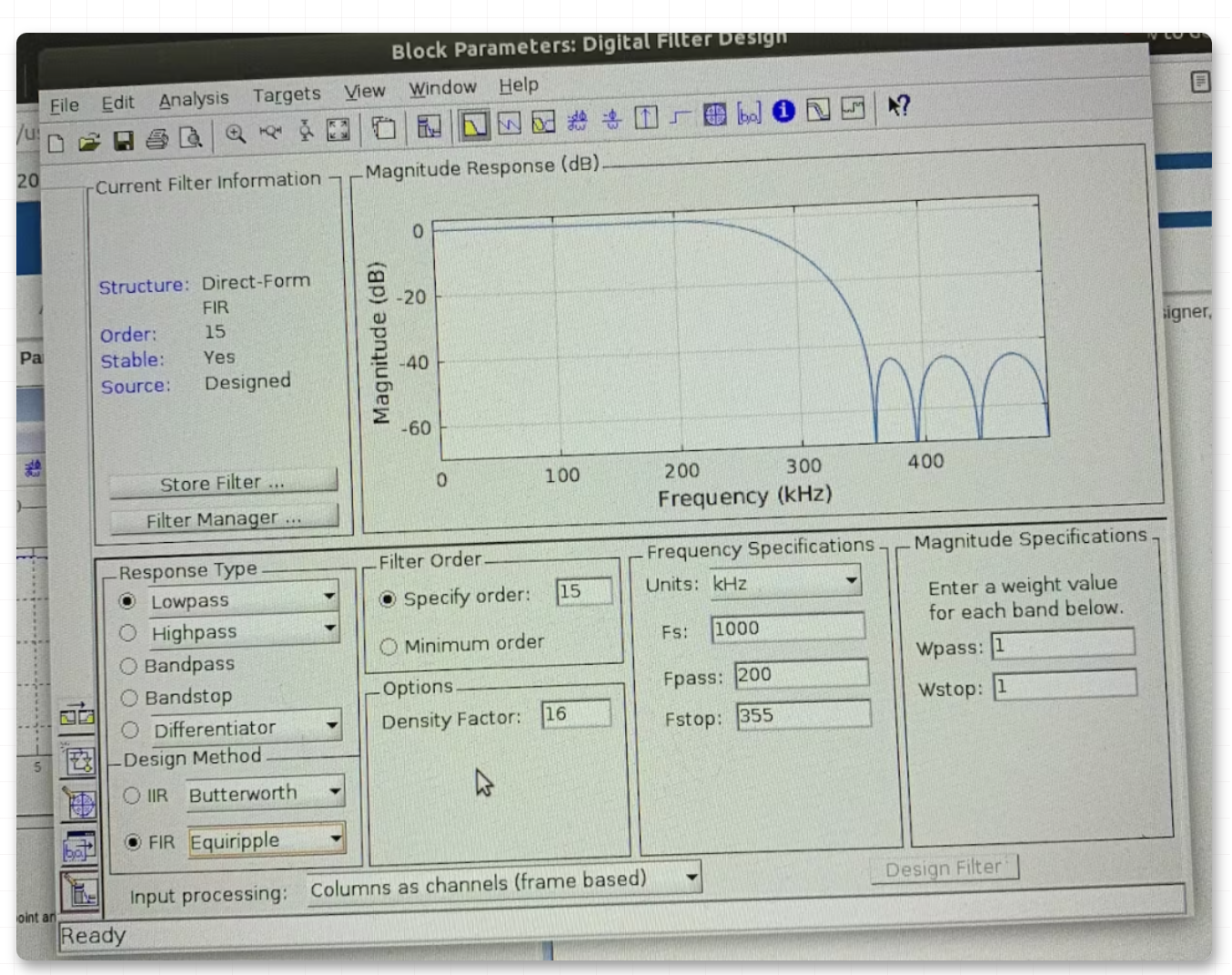This screenshot has height=975, width=1232.
Task: View the Filter Coefficients [b,a] icon
Action: (749, 114)
